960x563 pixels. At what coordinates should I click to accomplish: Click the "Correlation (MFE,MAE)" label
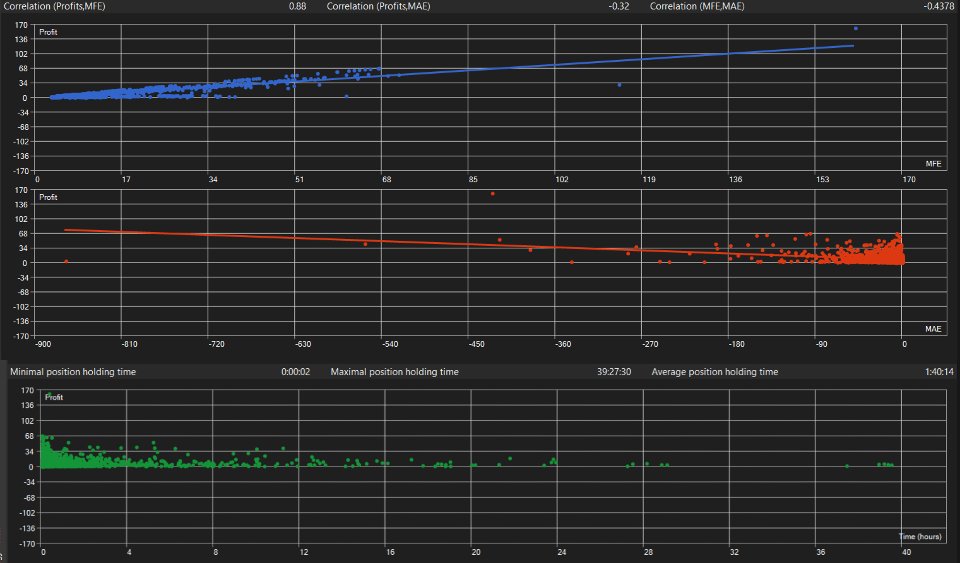tap(697, 6)
